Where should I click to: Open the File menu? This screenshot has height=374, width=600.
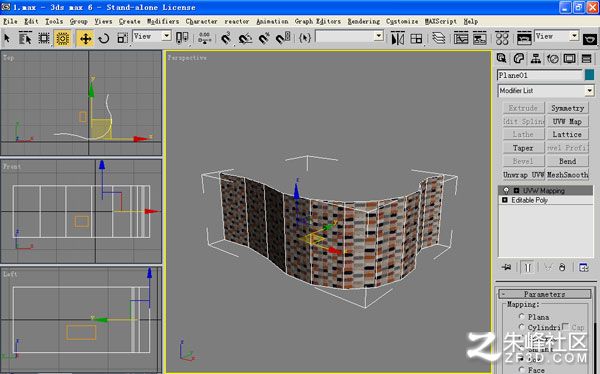[x=10, y=21]
